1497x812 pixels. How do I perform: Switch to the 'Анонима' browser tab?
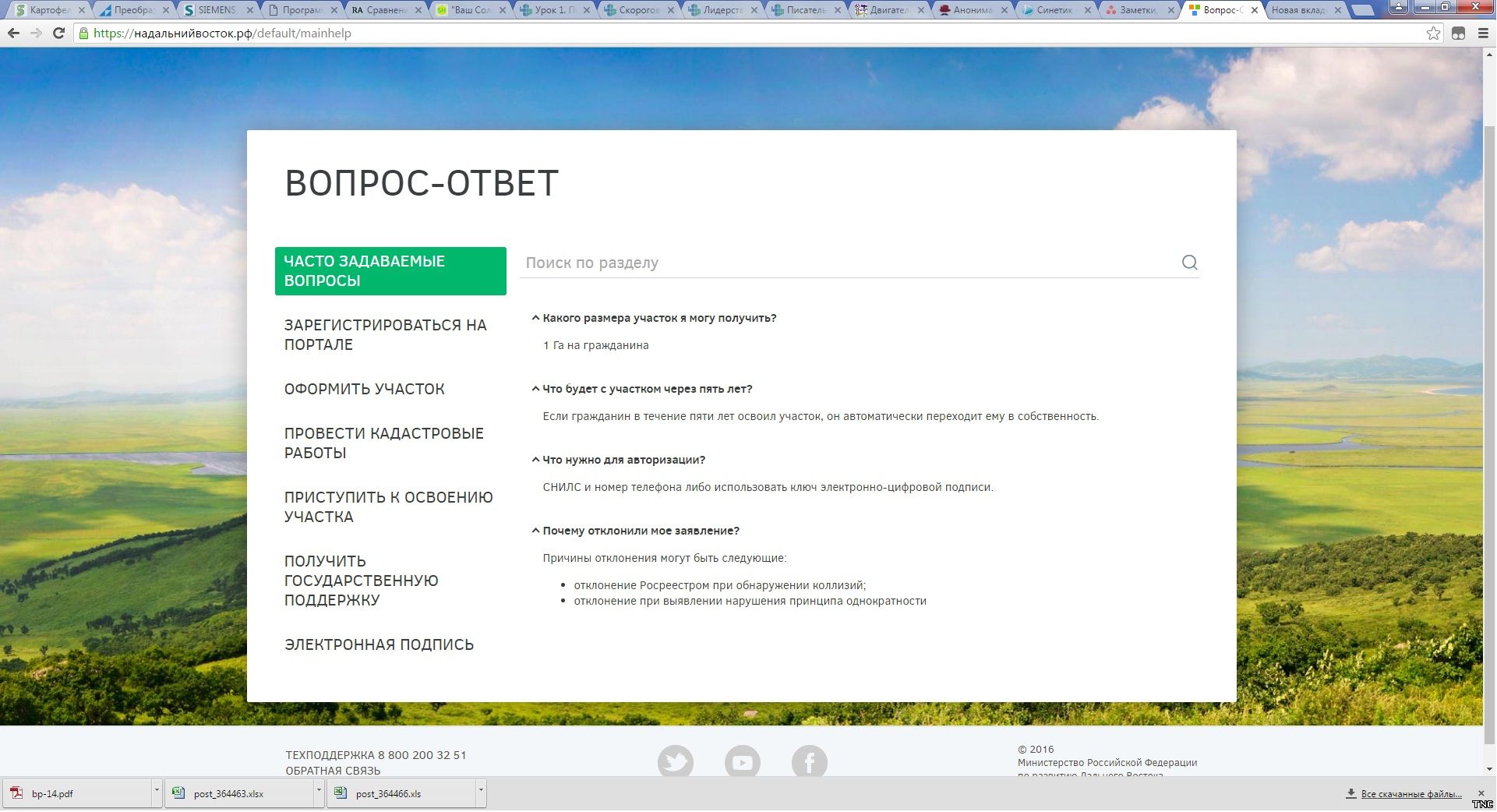tap(974, 10)
